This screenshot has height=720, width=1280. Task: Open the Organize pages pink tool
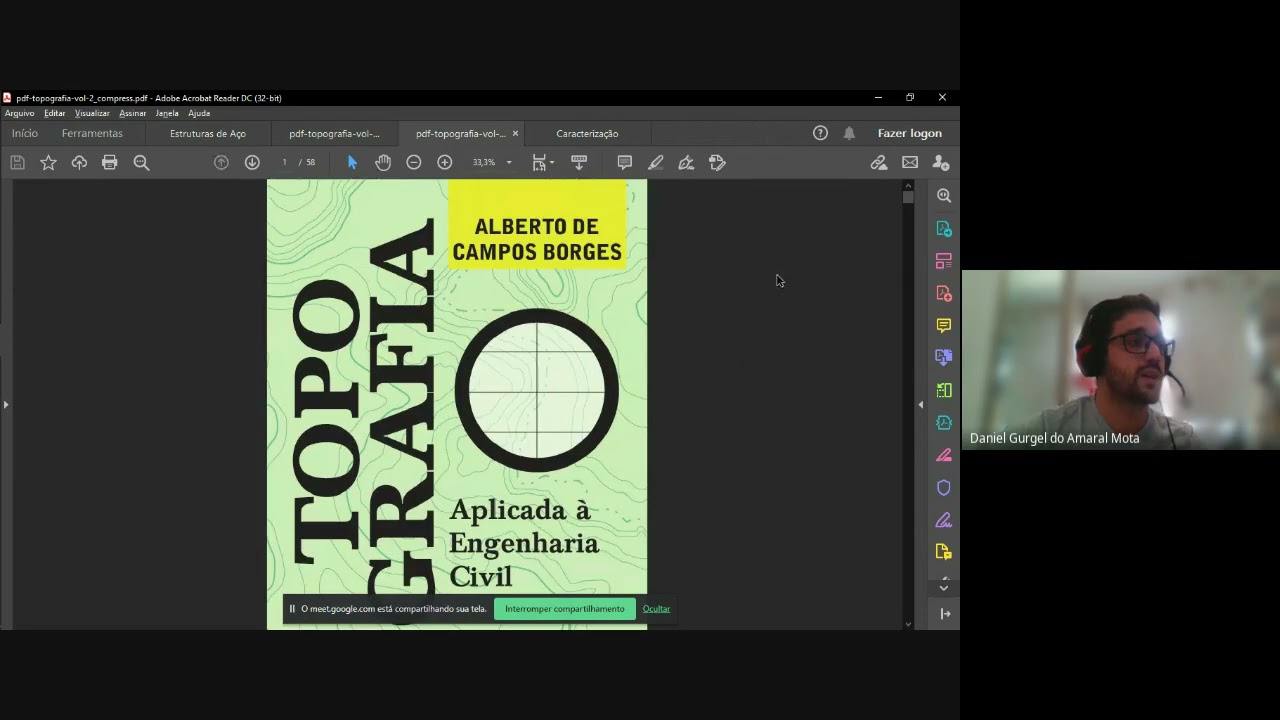[x=944, y=261]
